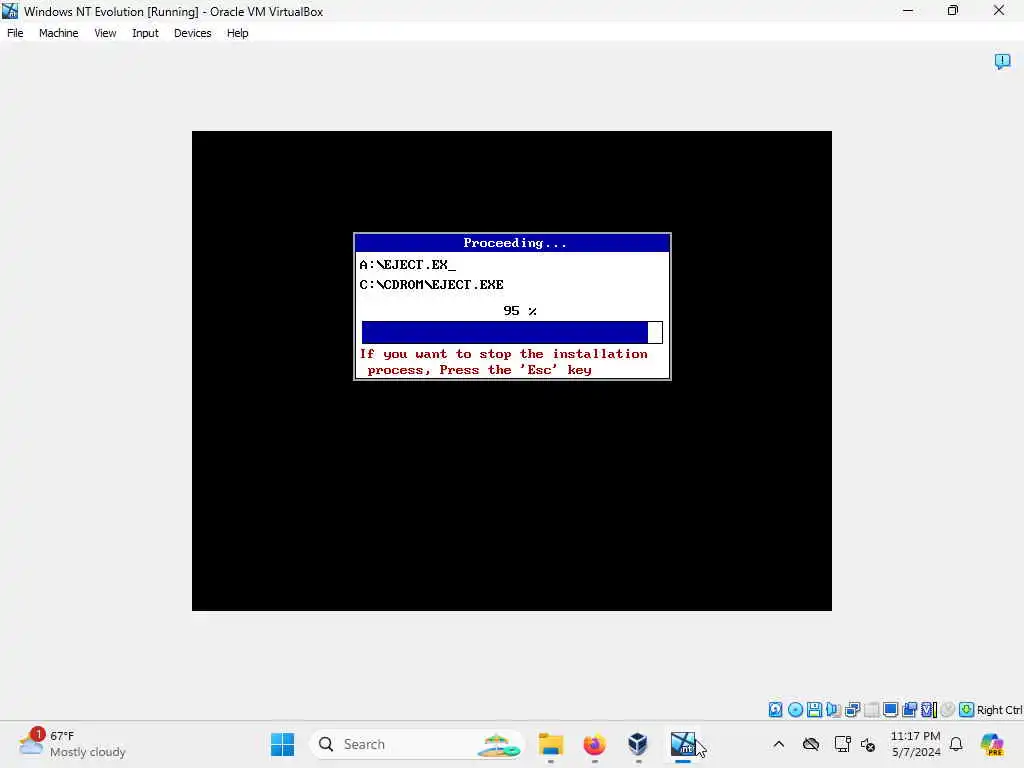Click the OneDrive cloud tray icon

pyautogui.click(x=811, y=744)
